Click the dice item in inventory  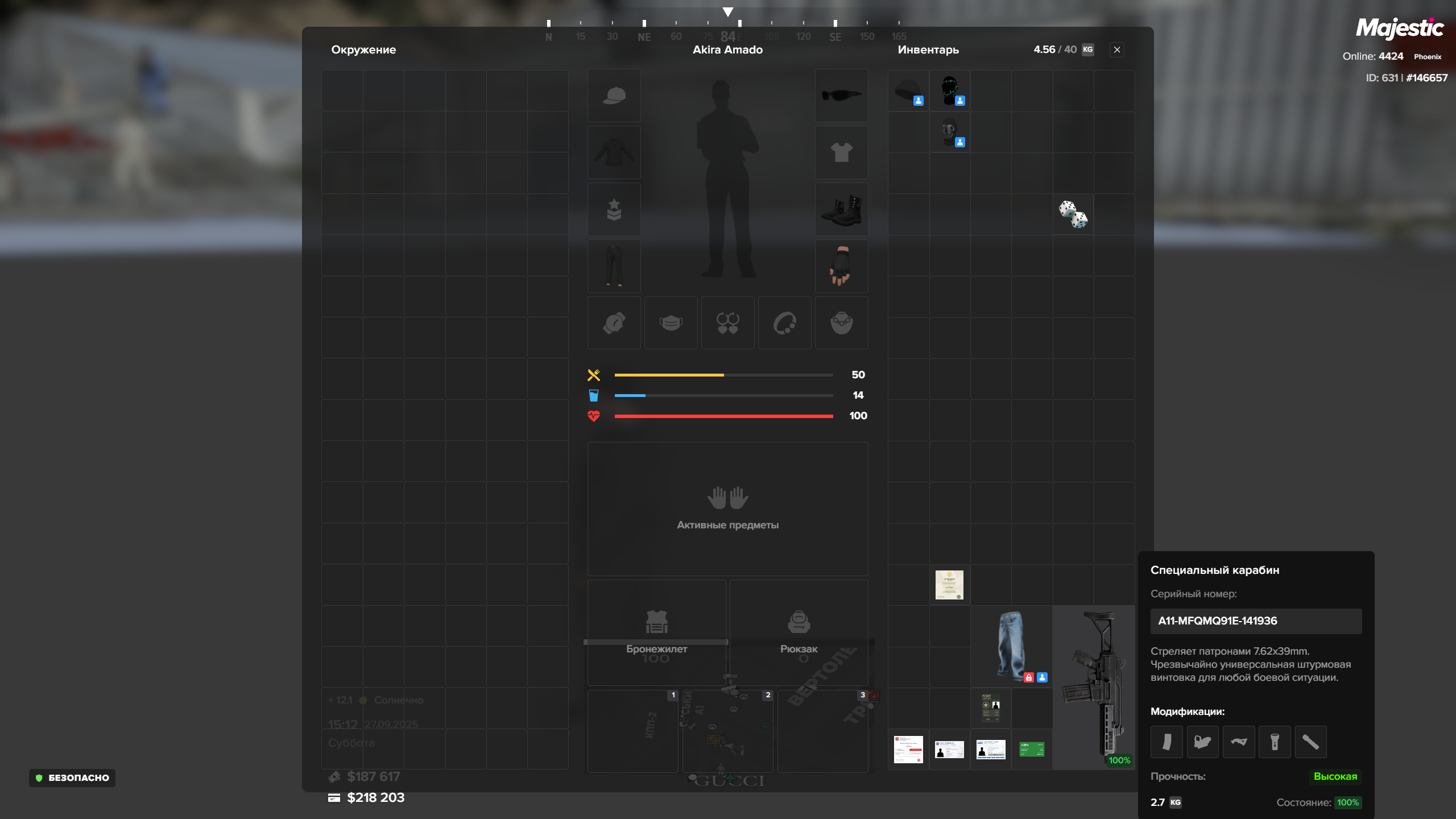tap(1073, 214)
